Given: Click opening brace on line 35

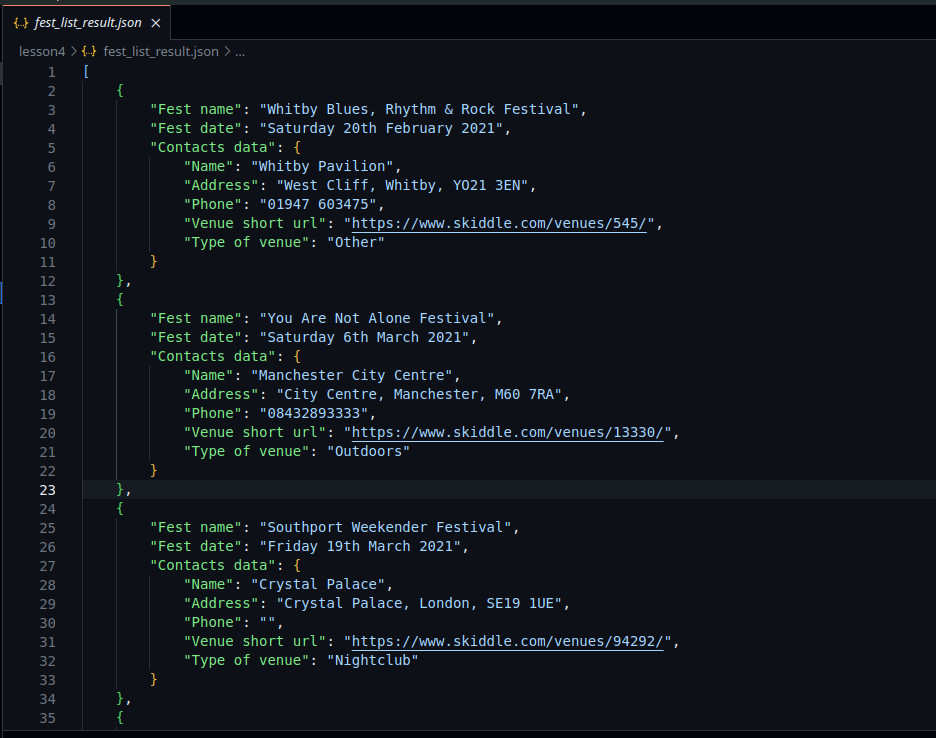Looking at the screenshot, I should pos(120,717).
